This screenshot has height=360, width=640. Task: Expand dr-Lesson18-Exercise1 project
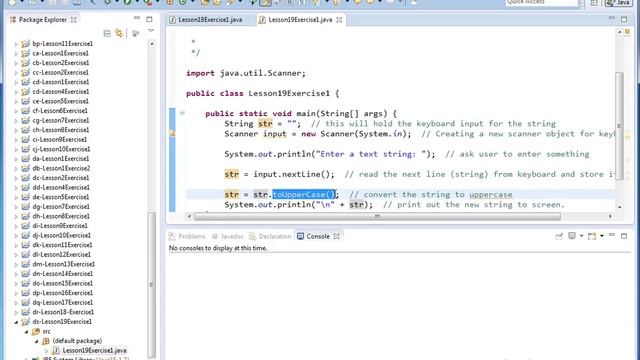[x=16, y=312]
